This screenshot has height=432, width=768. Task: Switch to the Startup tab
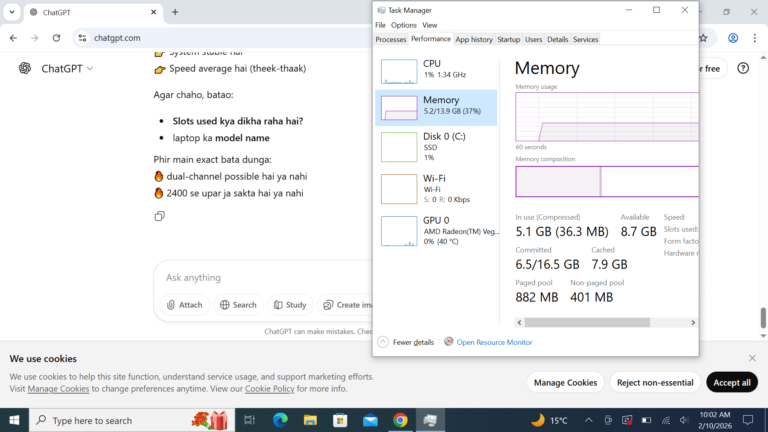click(508, 39)
